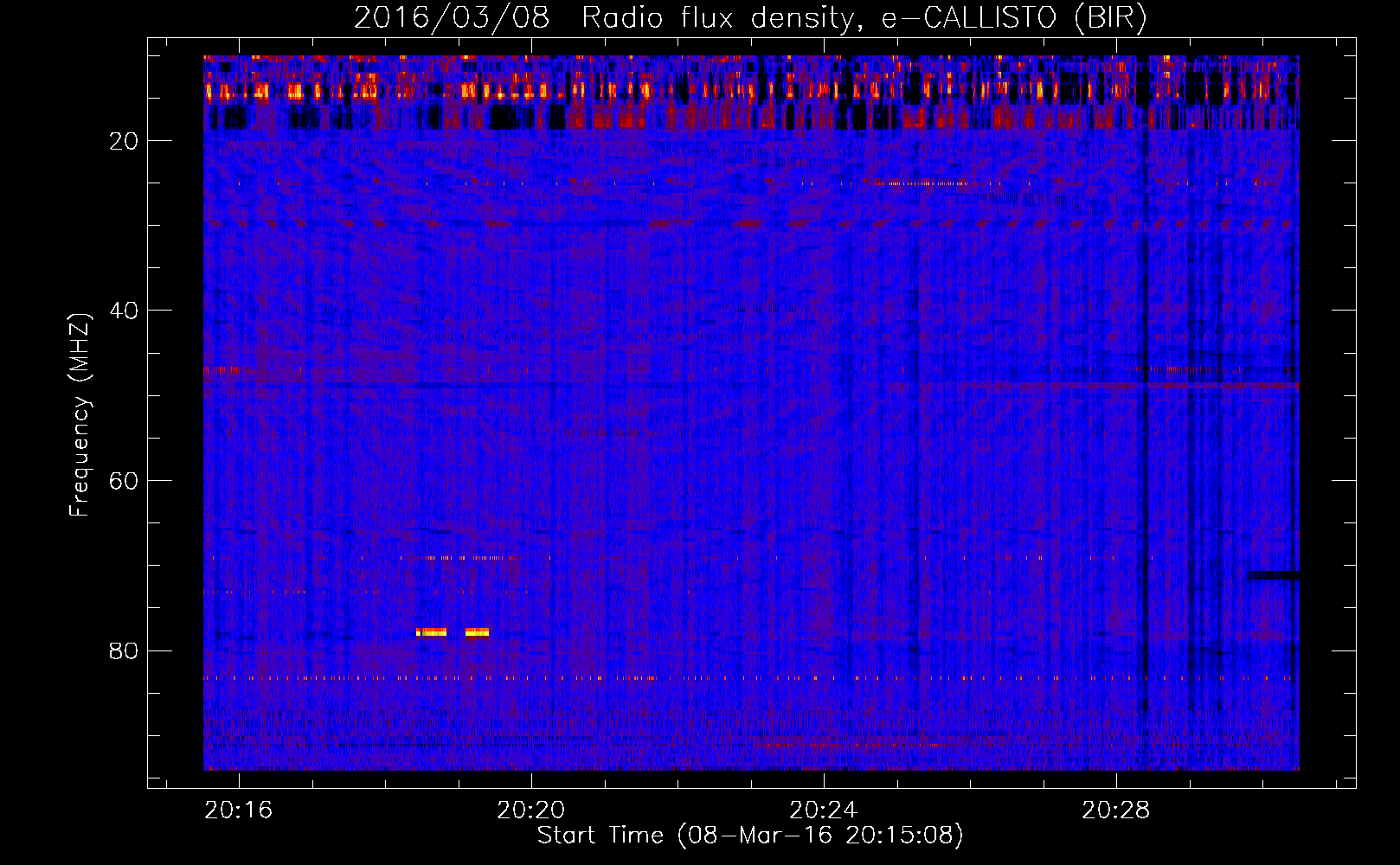Screen dimensions: 1400x865
Task: Click the plot title "2016/03/08 Radio flux density, e-CALLISTO (BIR)"
Action: (750, 18)
